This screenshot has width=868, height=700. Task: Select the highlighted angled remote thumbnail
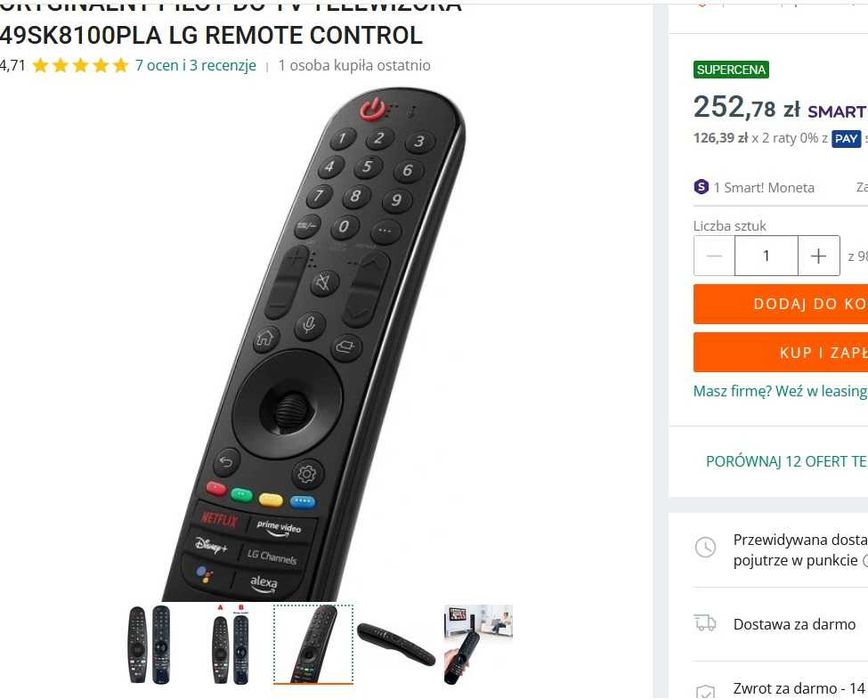point(313,645)
